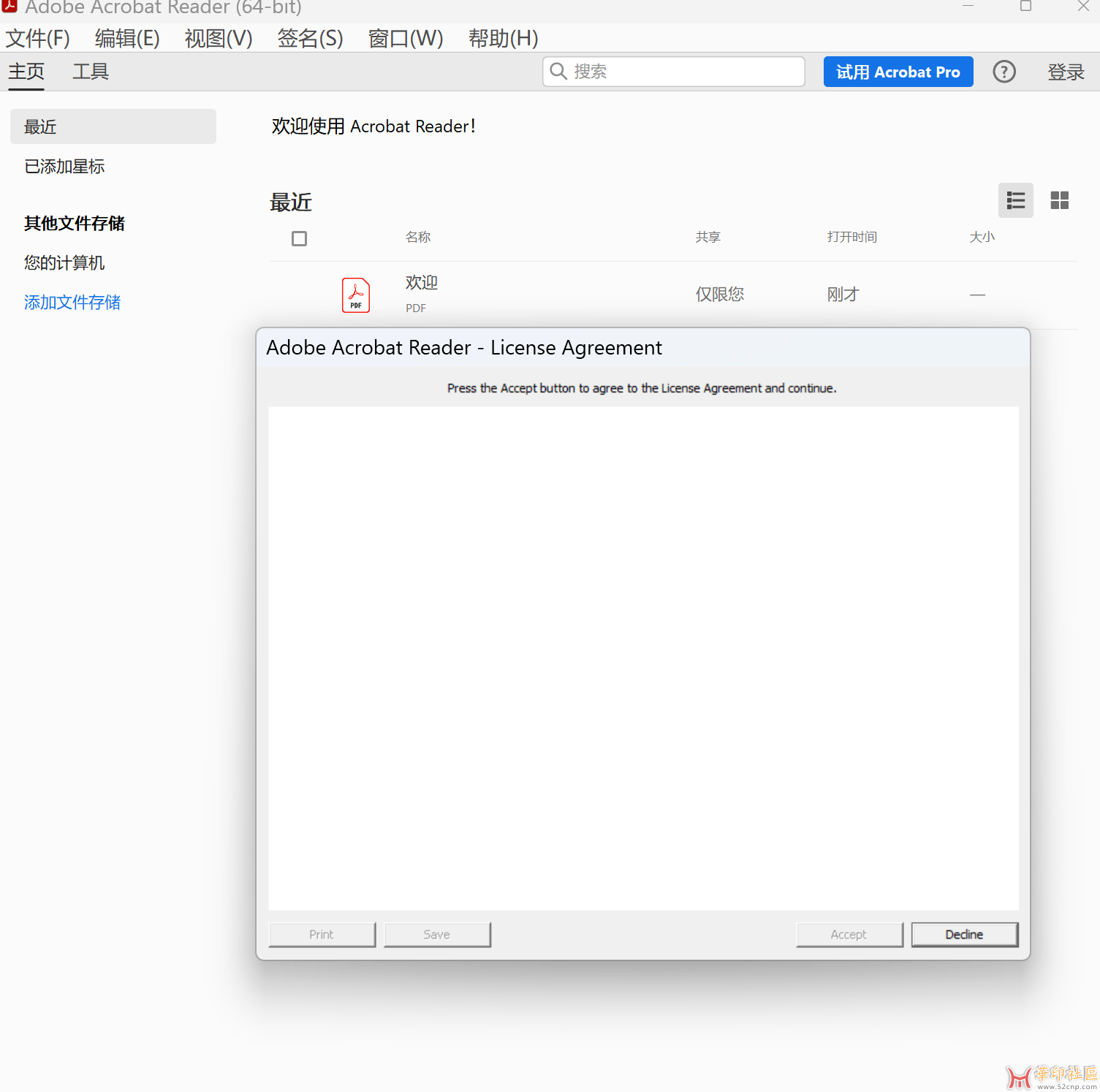1100x1092 pixels.
Task: Switch to grid thumbnail view icon
Action: pos(1060,200)
